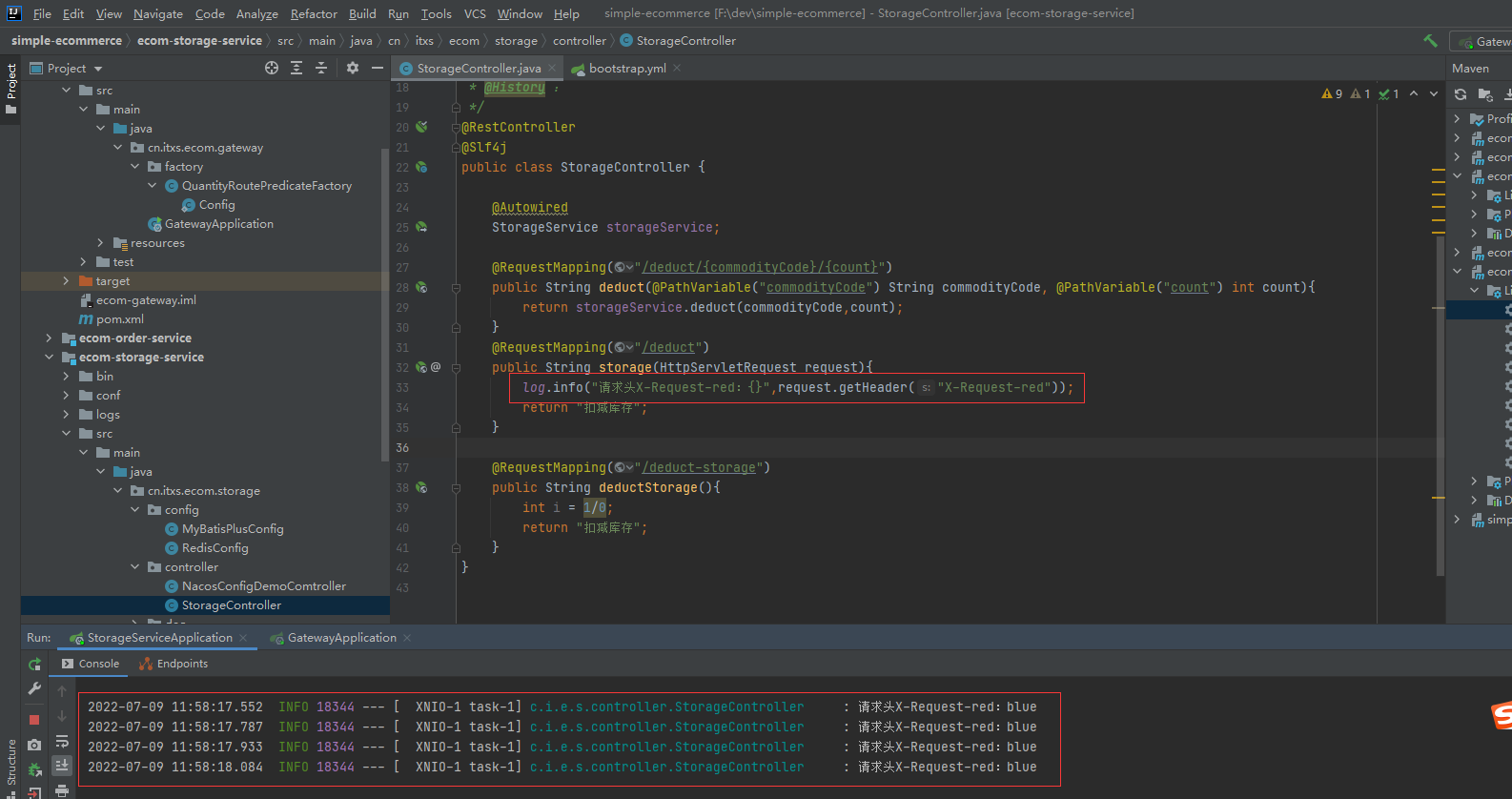Viewport: 1512px width, 799px height.
Task: Reload all Maven projects
Action: click(1461, 94)
